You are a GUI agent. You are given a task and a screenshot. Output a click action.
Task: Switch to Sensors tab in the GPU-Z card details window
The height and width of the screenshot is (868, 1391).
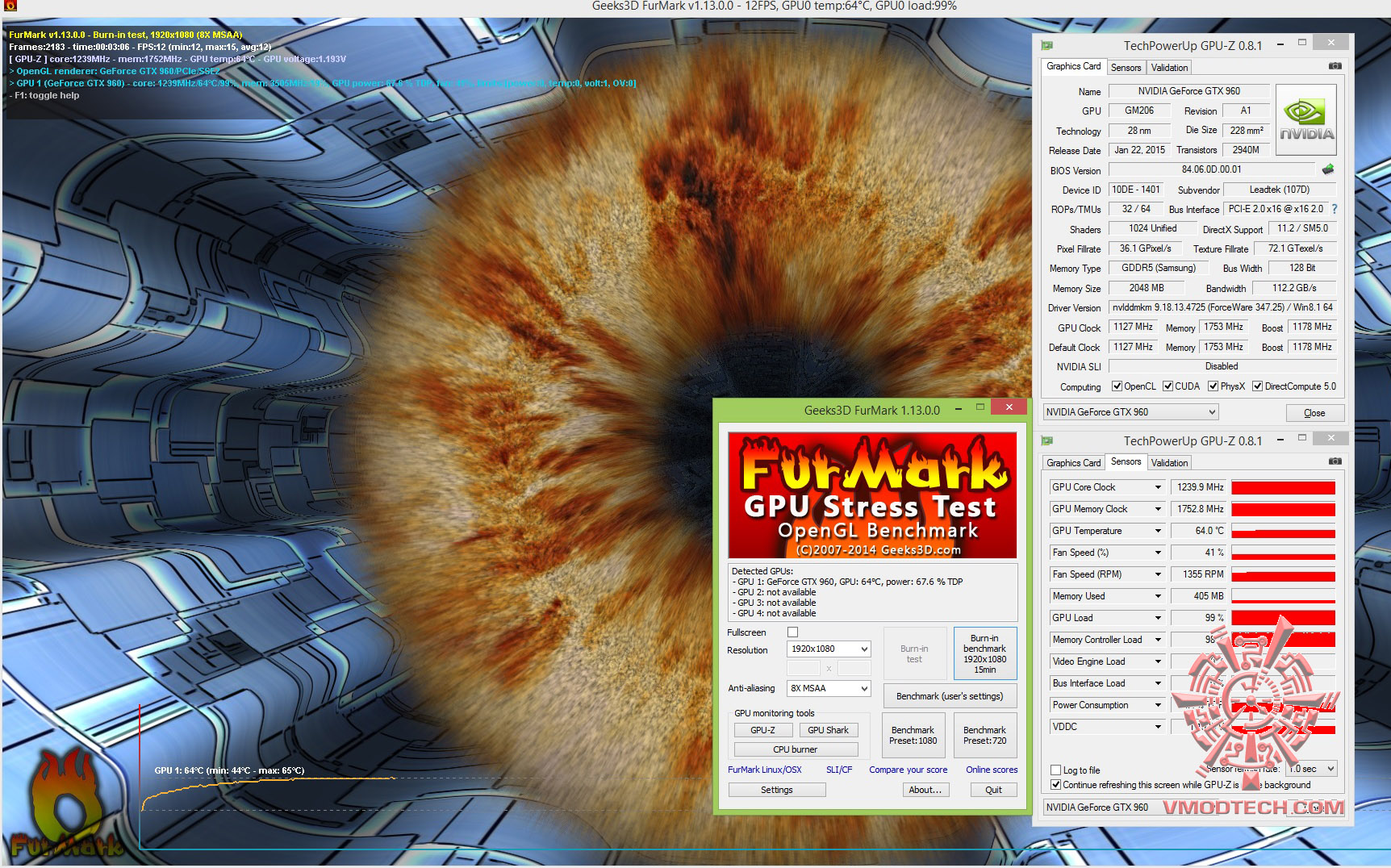(1126, 68)
